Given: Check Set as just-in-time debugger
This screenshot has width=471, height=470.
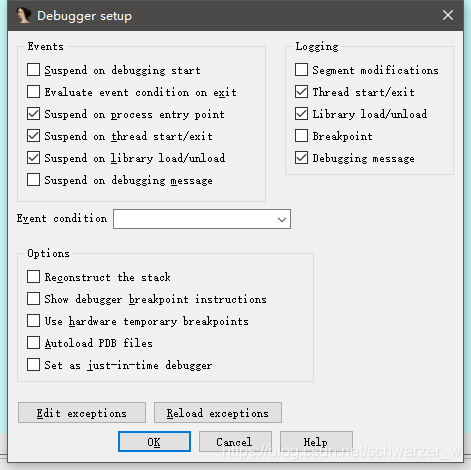Looking at the screenshot, I should coord(33,365).
